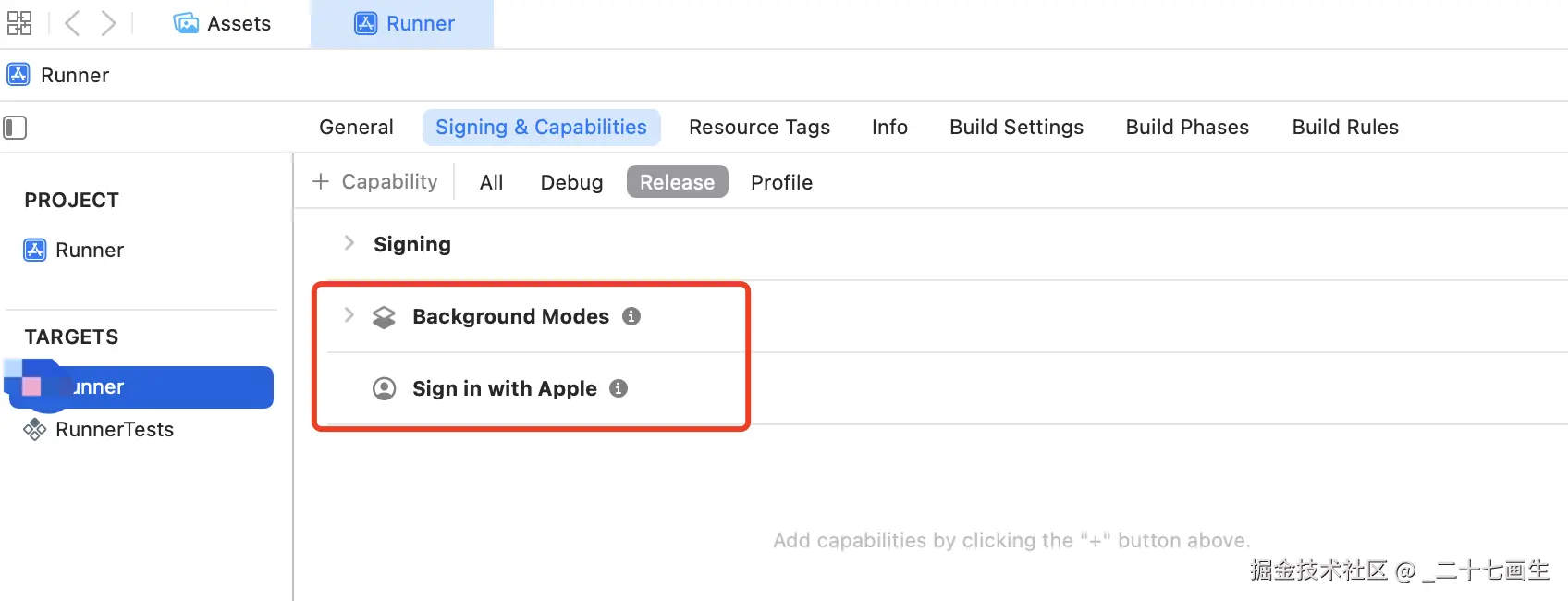The image size is (1568, 601).
Task: Expand the Signing section
Action: coord(349,243)
